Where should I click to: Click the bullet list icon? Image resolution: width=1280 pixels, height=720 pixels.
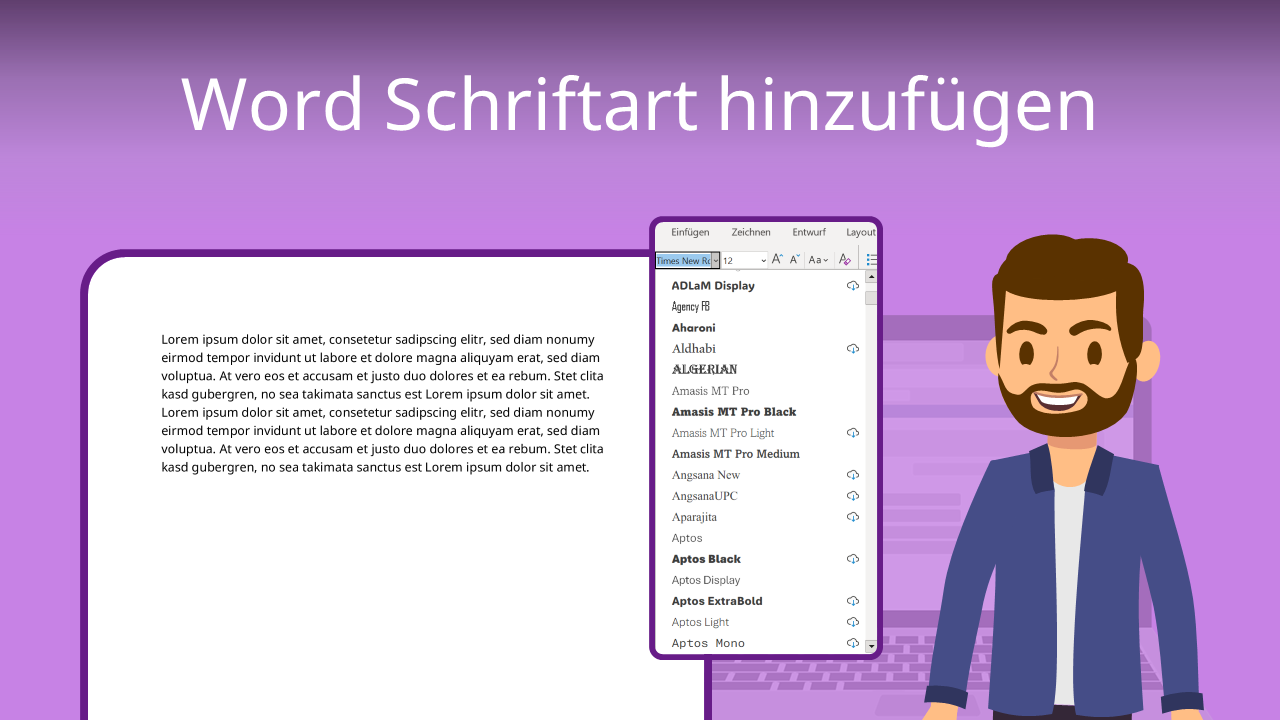tap(872, 258)
